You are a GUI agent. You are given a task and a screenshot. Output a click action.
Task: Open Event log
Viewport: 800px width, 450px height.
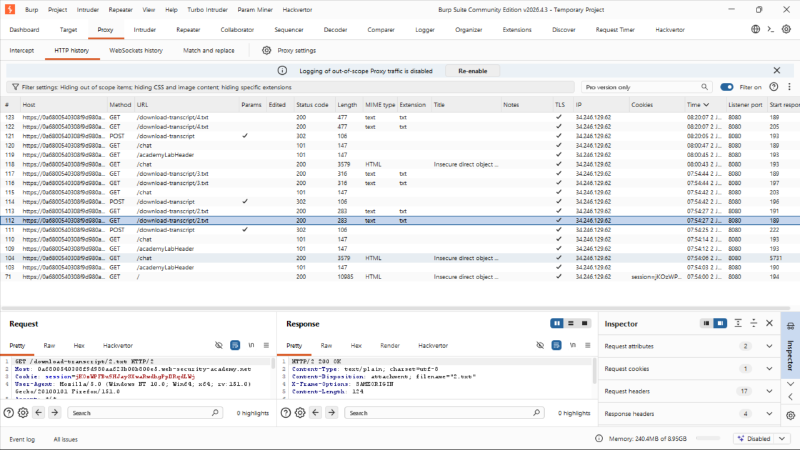22,439
